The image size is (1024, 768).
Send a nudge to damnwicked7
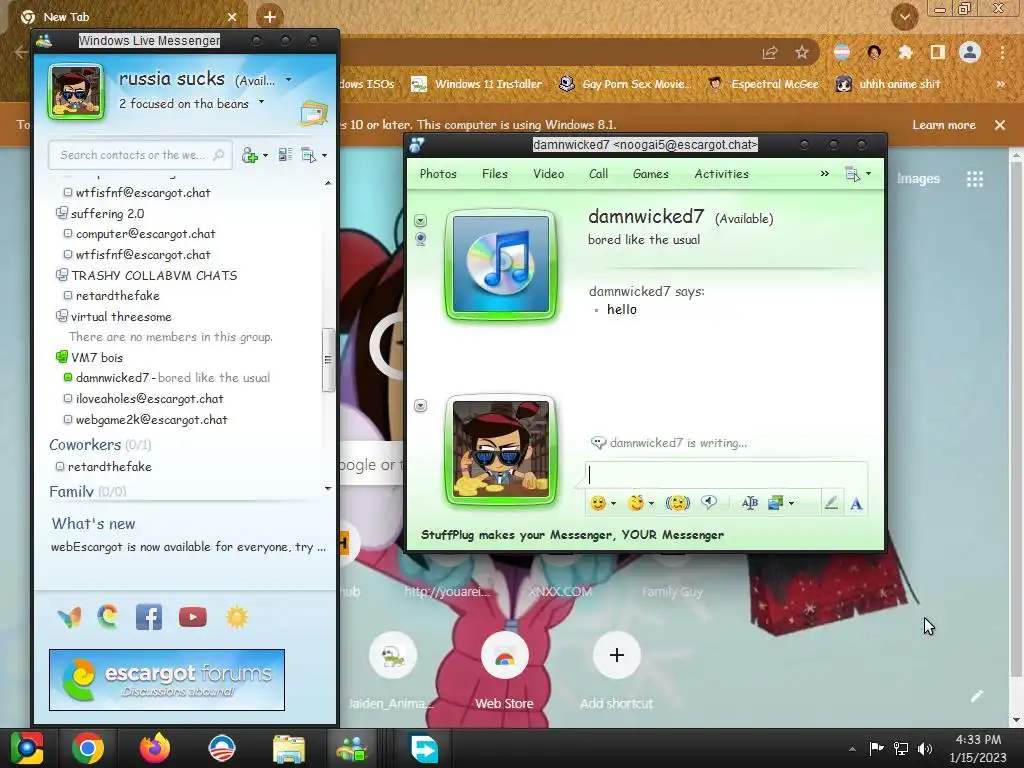coord(677,503)
